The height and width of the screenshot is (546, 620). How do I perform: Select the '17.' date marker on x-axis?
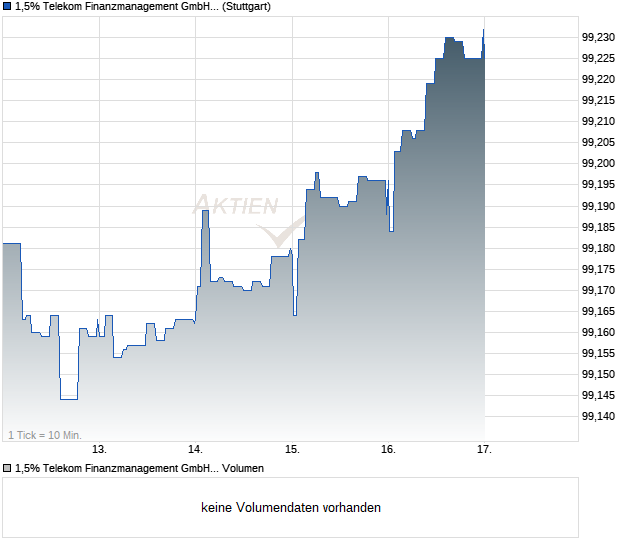point(484,449)
